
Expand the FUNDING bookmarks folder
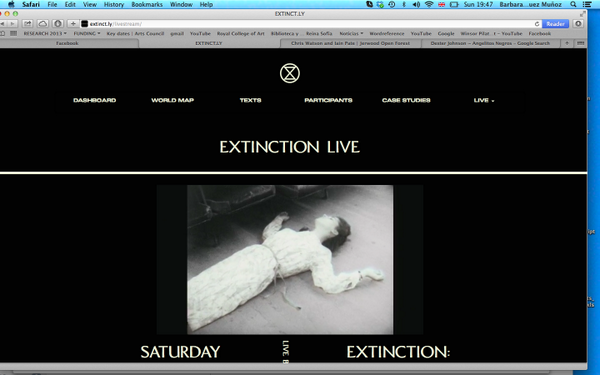87,34
